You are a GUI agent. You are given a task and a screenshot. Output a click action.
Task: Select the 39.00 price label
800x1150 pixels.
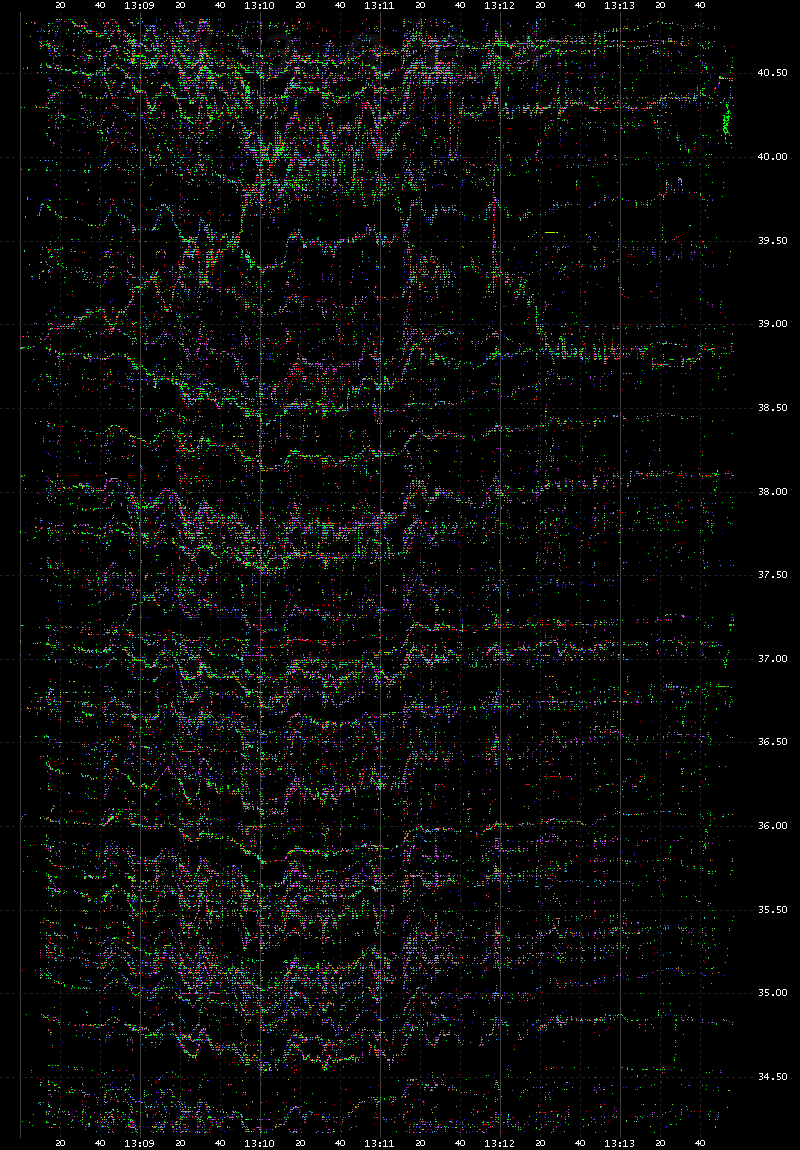click(x=772, y=324)
